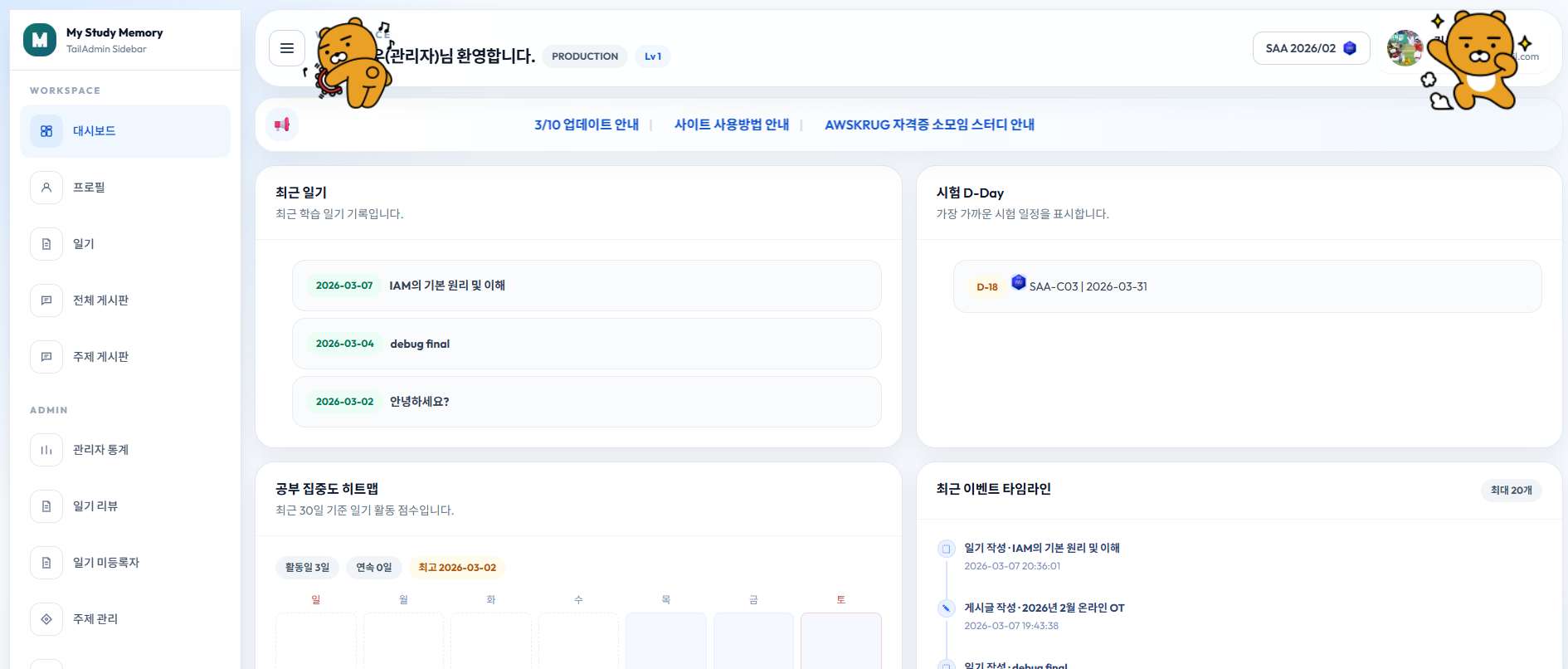
Task: Click the 전체 게시판 chat icon
Action: click(46, 300)
